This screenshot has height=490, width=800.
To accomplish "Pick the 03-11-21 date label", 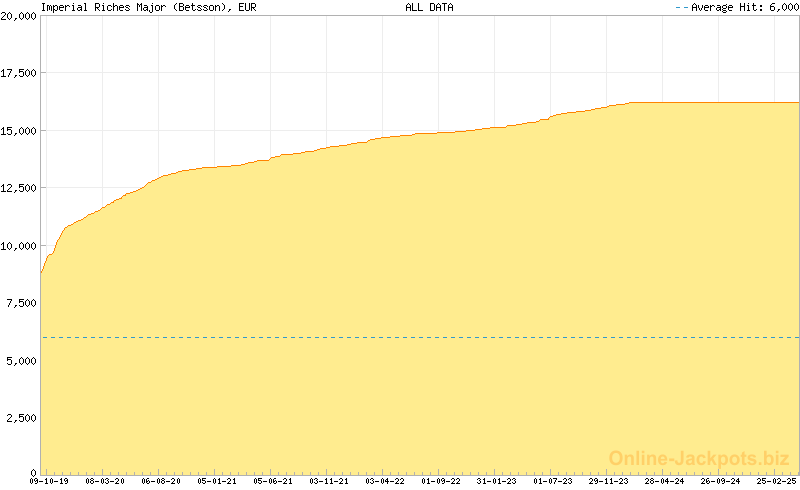I will [329, 481].
